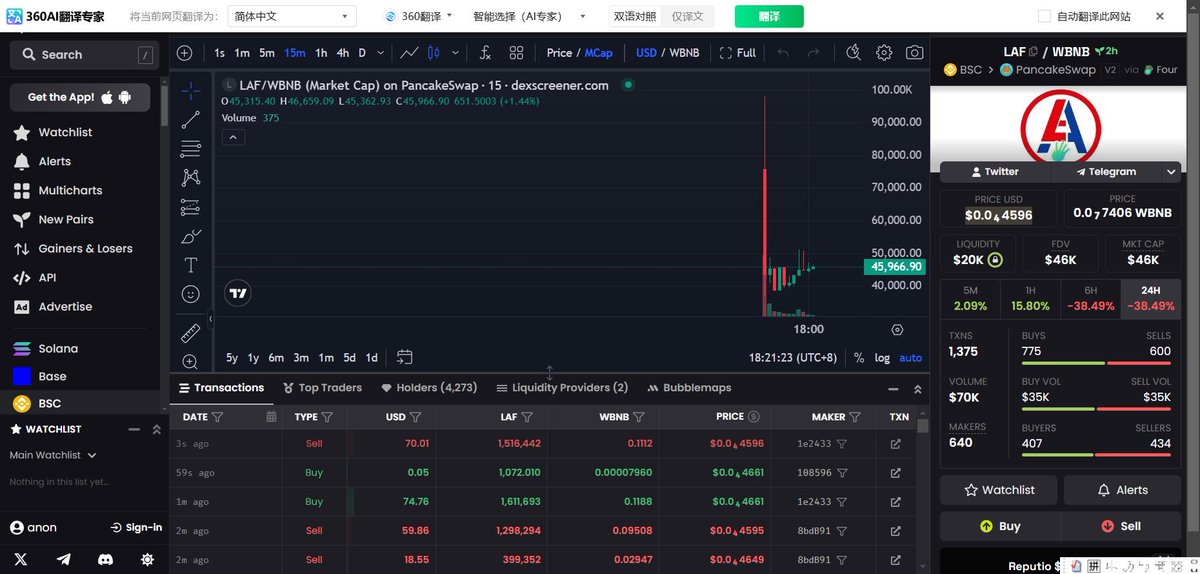Select the 5M stats tab
Image resolution: width=1200 pixels, height=574 pixels.
970,299
